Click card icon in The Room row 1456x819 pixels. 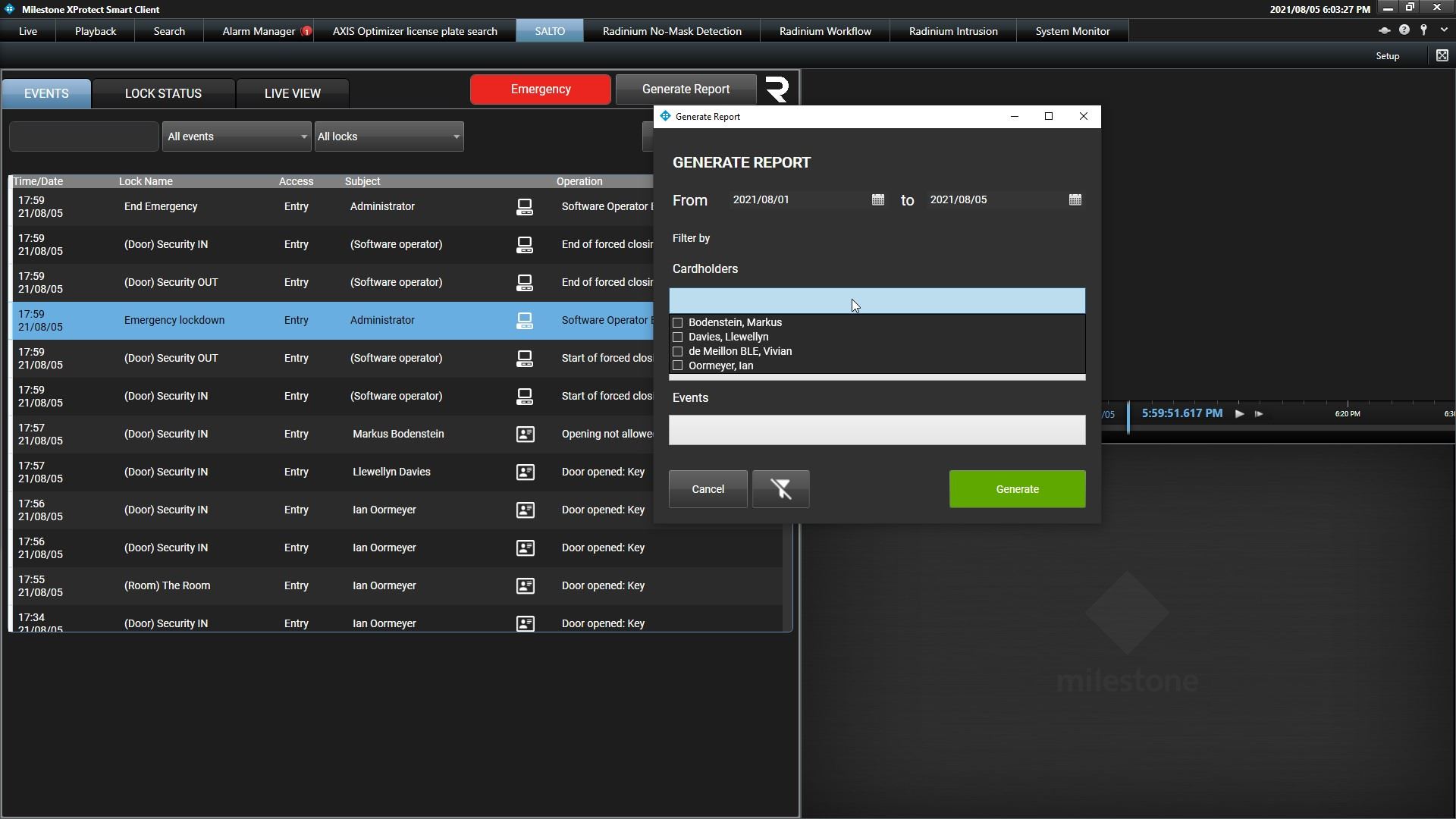pos(525,586)
